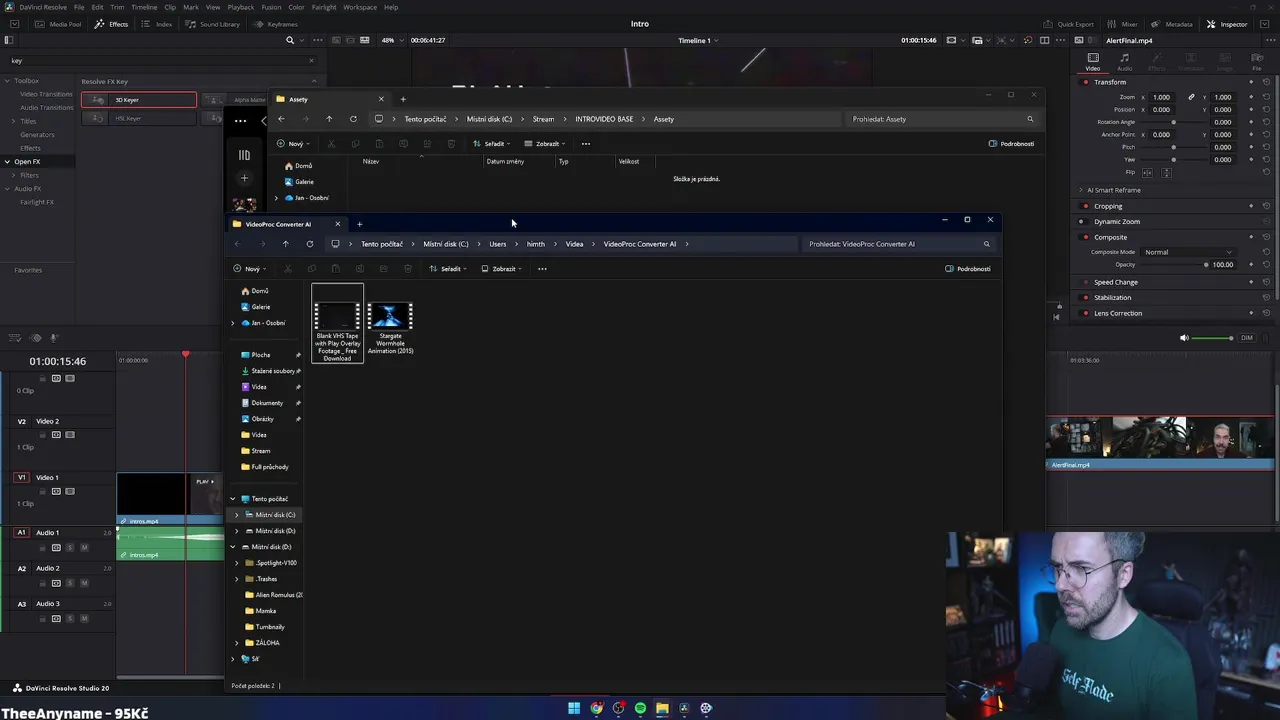Open the Sound Library panel
Image resolution: width=1280 pixels, height=720 pixels.
pos(212,24)
